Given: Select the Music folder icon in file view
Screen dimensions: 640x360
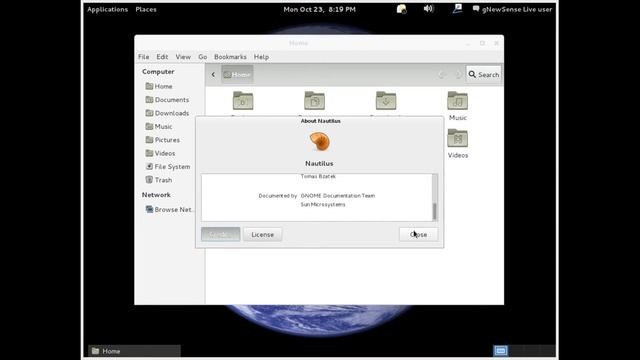Looking at the screenshot, I should point(458,101).
